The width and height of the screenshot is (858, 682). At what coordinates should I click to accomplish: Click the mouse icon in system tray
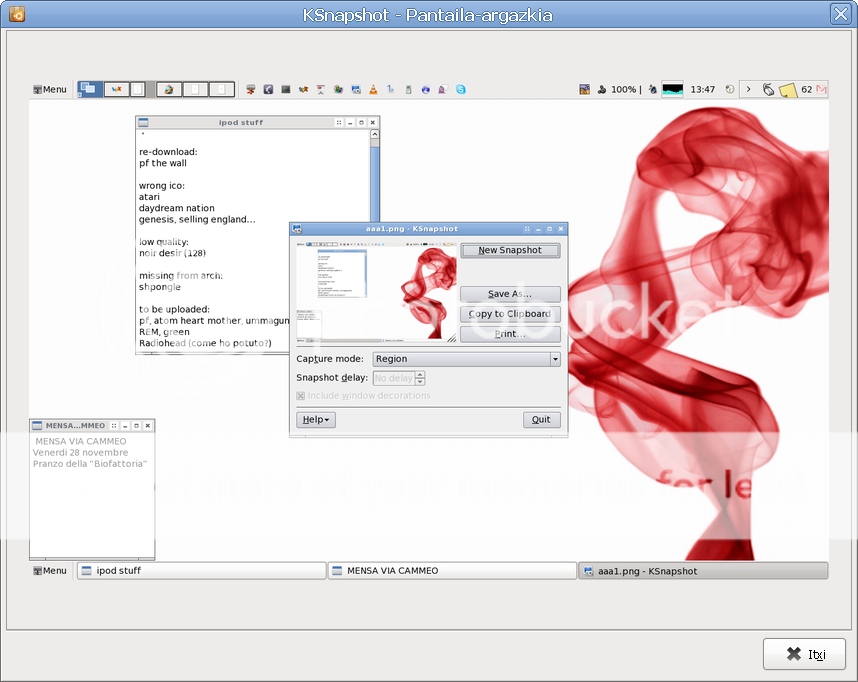(767, 90)
